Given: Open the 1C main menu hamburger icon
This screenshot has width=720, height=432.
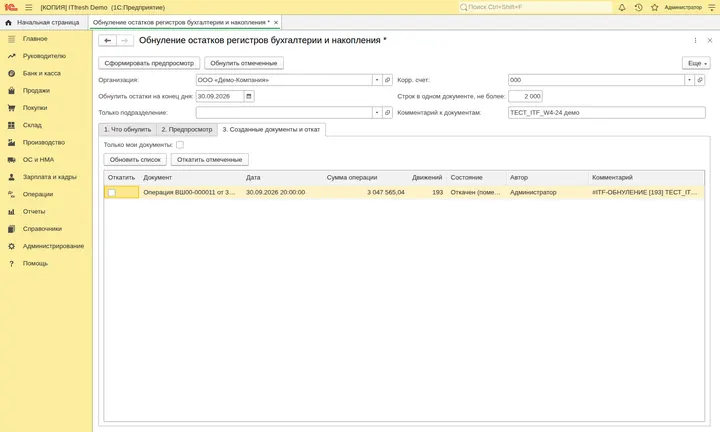Looking at the screenshot, I should pos(28,7).
